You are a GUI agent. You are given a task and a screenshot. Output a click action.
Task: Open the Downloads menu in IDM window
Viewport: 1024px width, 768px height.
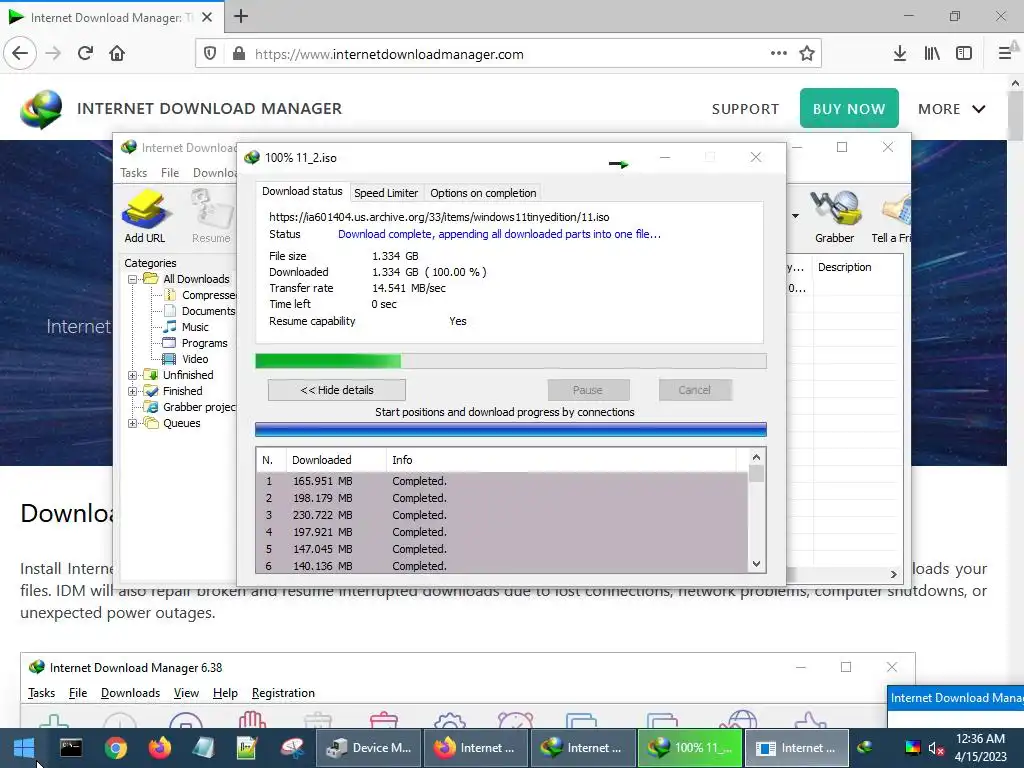(214, 172)
